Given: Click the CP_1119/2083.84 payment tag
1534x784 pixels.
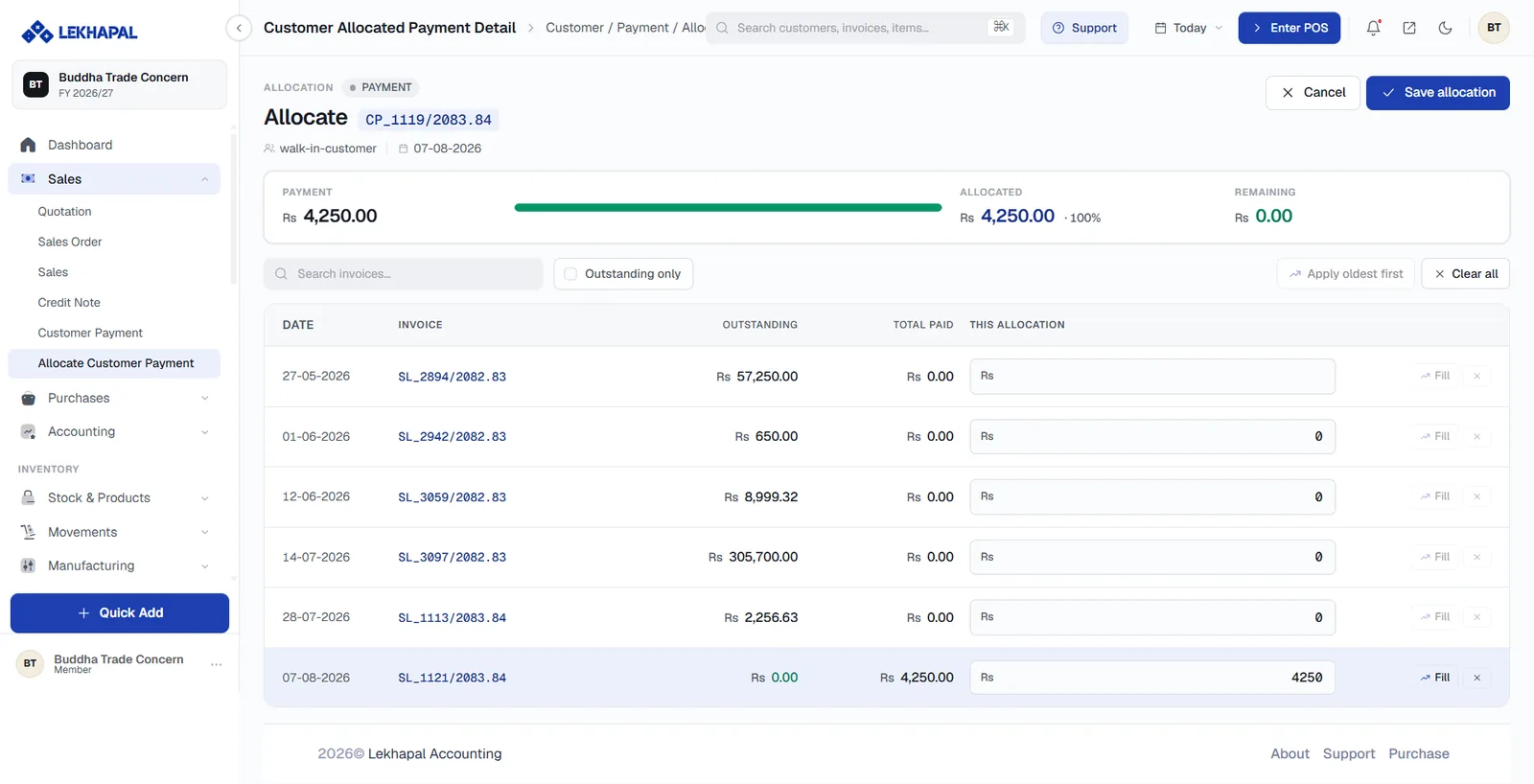Looking at the screenshot, I should [x=428, y=120].
